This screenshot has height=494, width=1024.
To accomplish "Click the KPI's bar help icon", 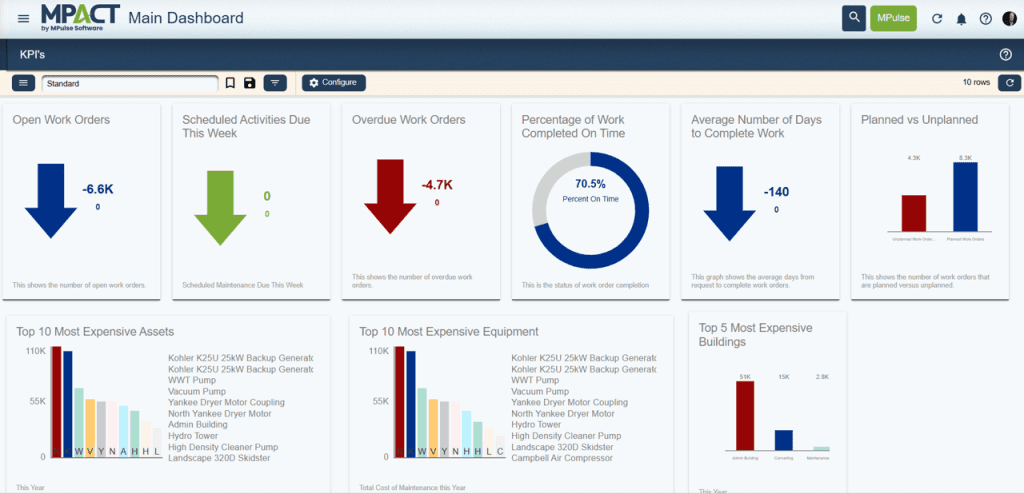I will (1006, 54).
